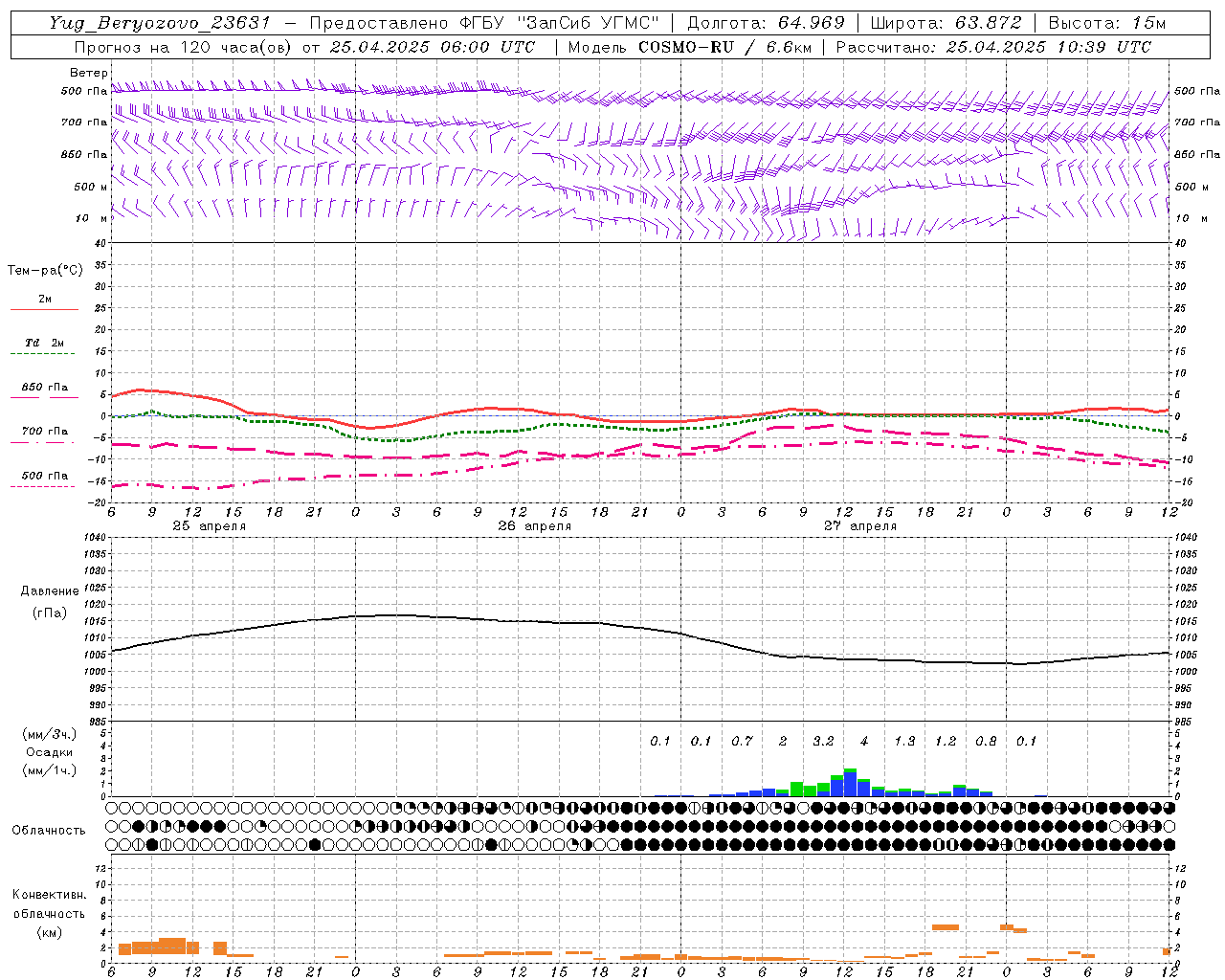1225x980 pixels.
Task: Select the Осадки panel label
Action: coord(49,752)
